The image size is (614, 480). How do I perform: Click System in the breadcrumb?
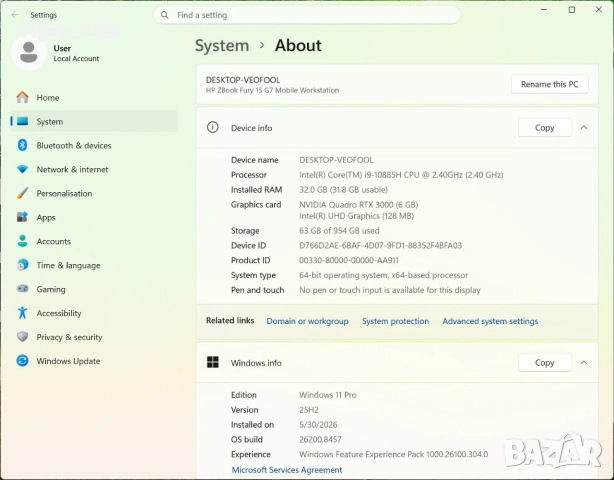(x=222, y=45)
